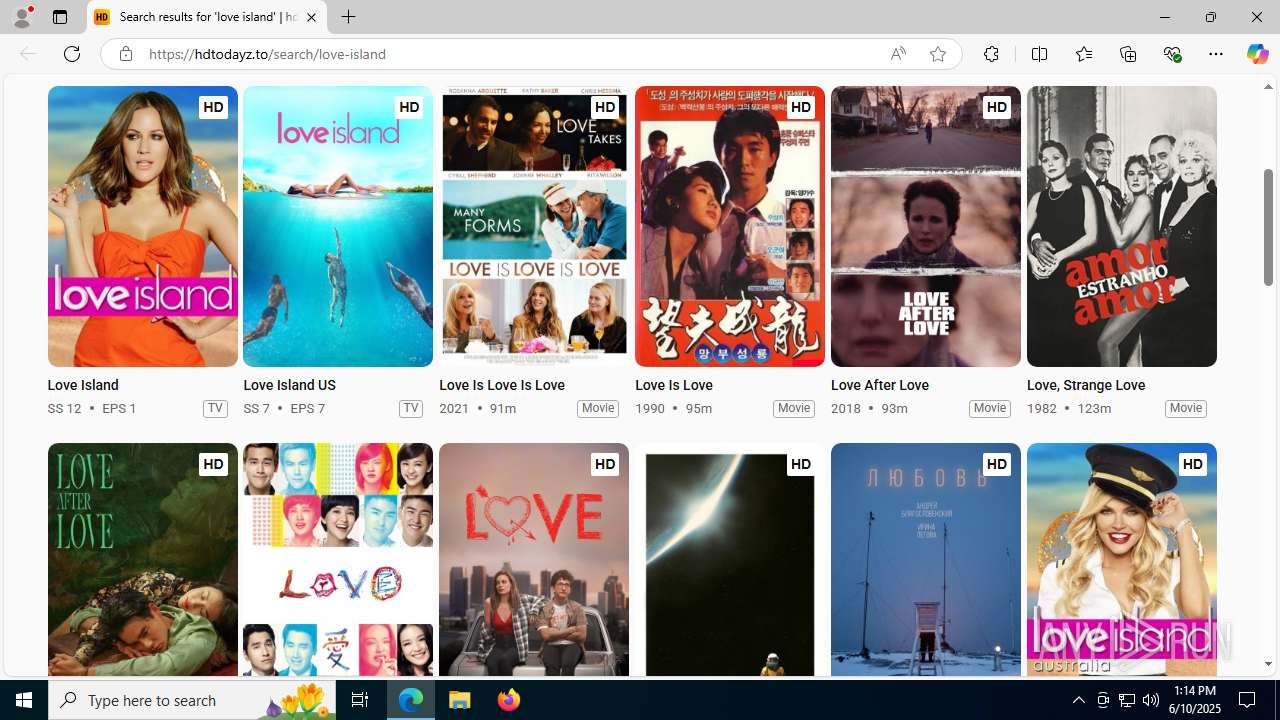Viewport: 1280px width, 720px height.
Task: Open the Favorites list
Action: [x=1083, y=54]
